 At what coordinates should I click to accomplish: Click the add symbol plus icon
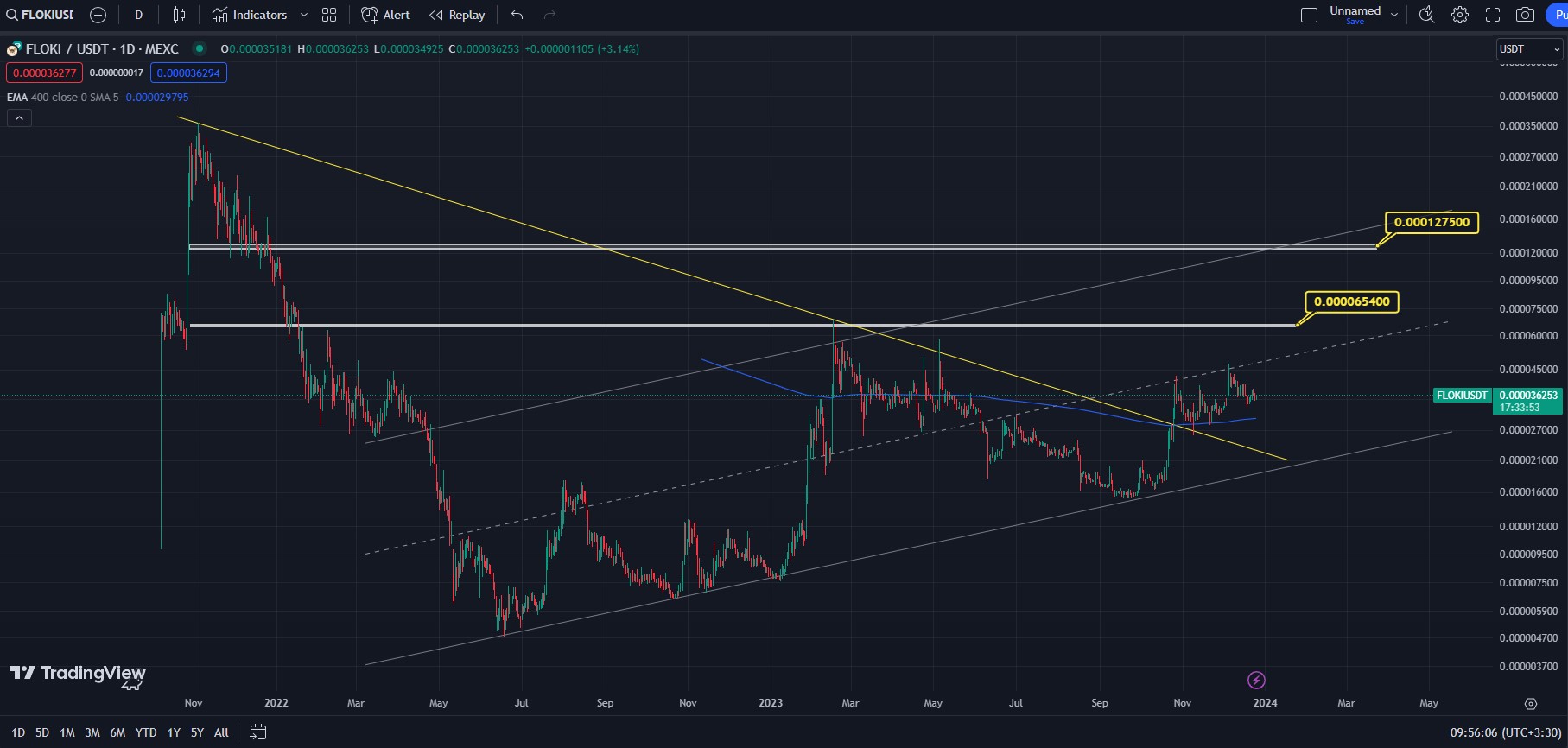(98, 15)
